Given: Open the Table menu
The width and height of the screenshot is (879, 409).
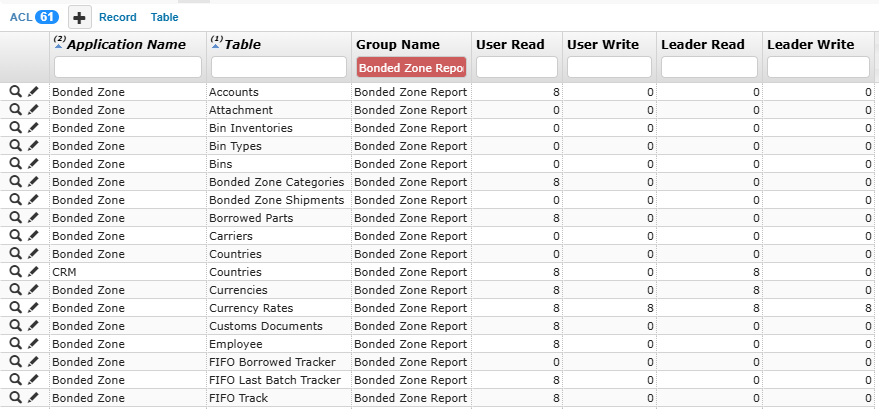Looking at the screenshot, I should point(164,17).
